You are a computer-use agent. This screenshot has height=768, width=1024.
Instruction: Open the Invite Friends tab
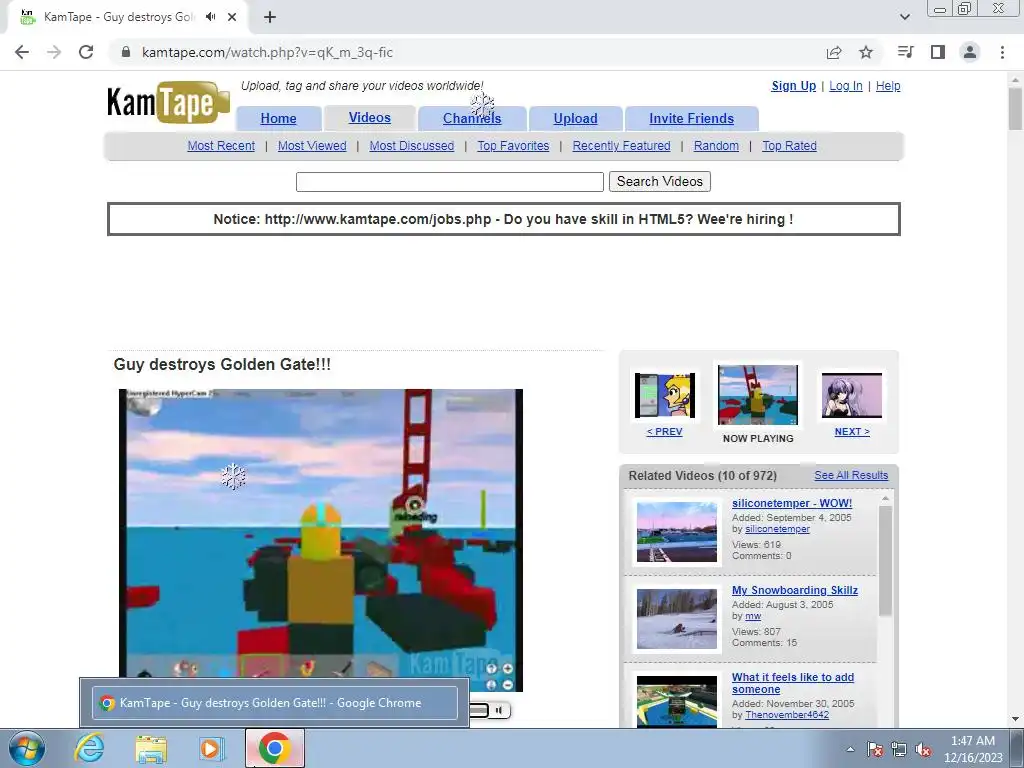692,118
